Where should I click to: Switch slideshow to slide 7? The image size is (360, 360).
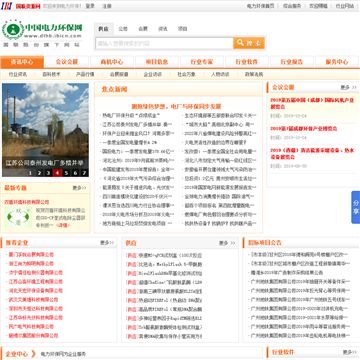84,173
